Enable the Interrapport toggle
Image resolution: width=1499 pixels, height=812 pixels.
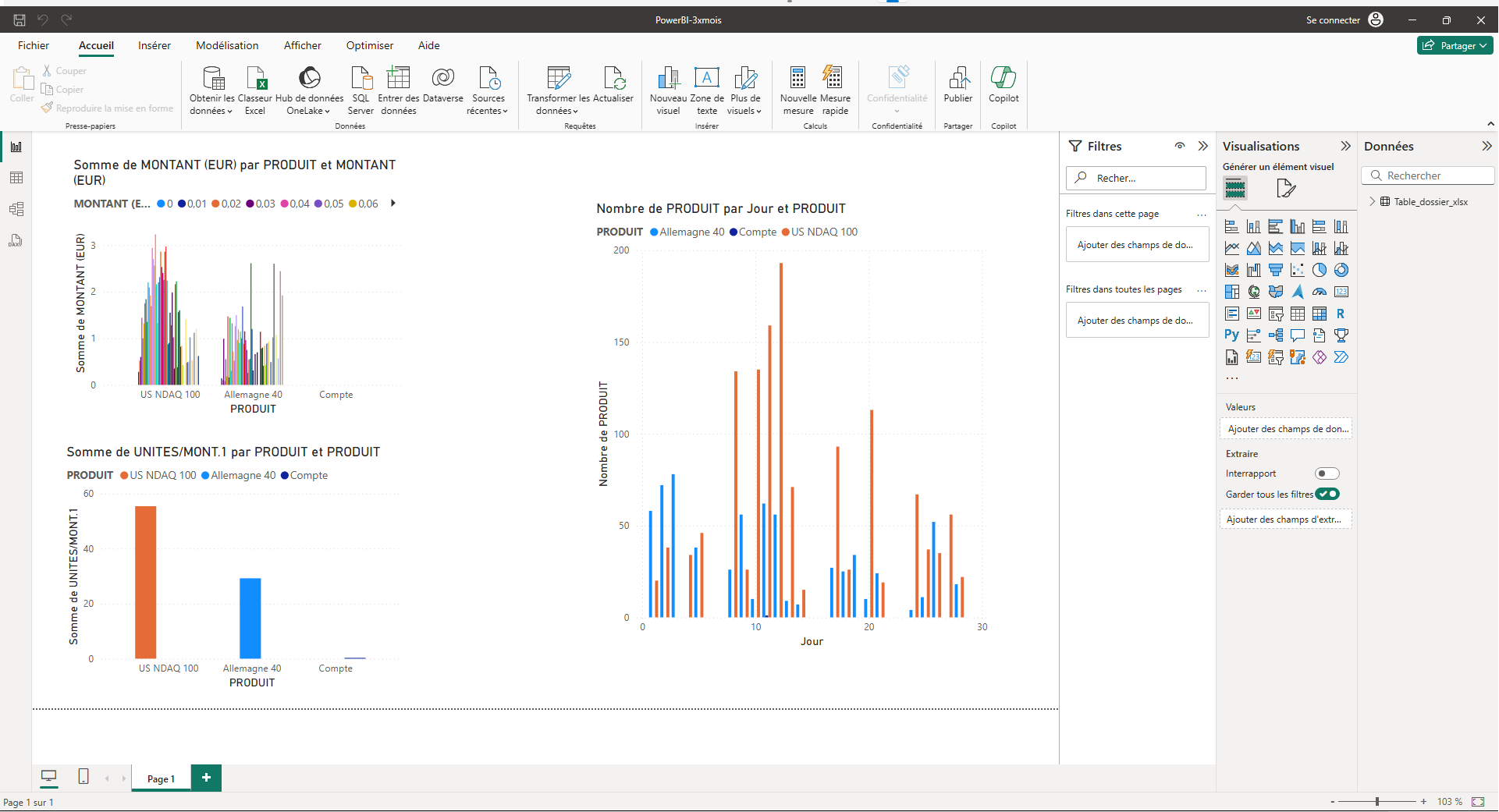click(x=1327, y=473)
